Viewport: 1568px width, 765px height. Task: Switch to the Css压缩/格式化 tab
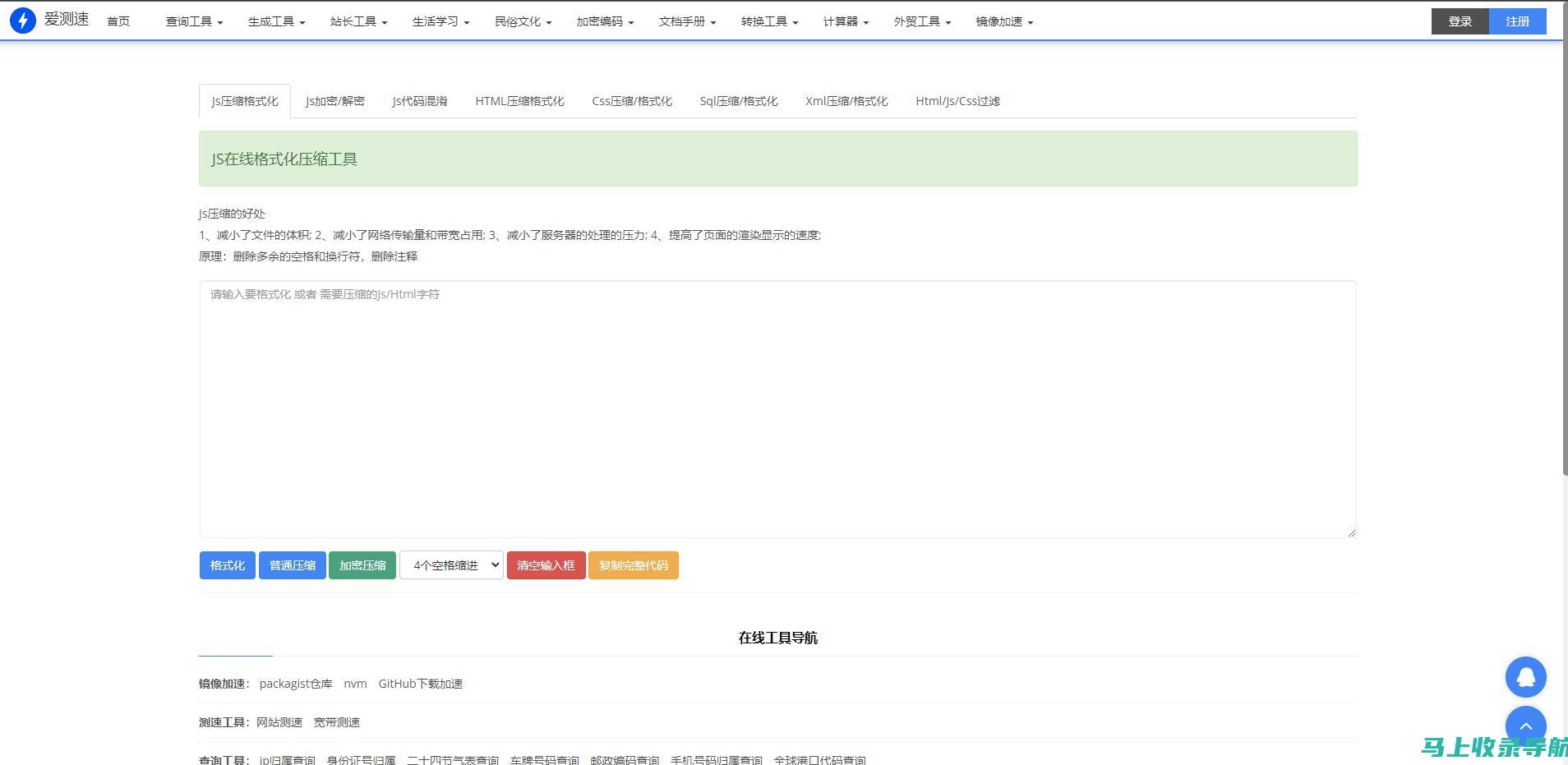pyautogui.click(x=632, y=101)
